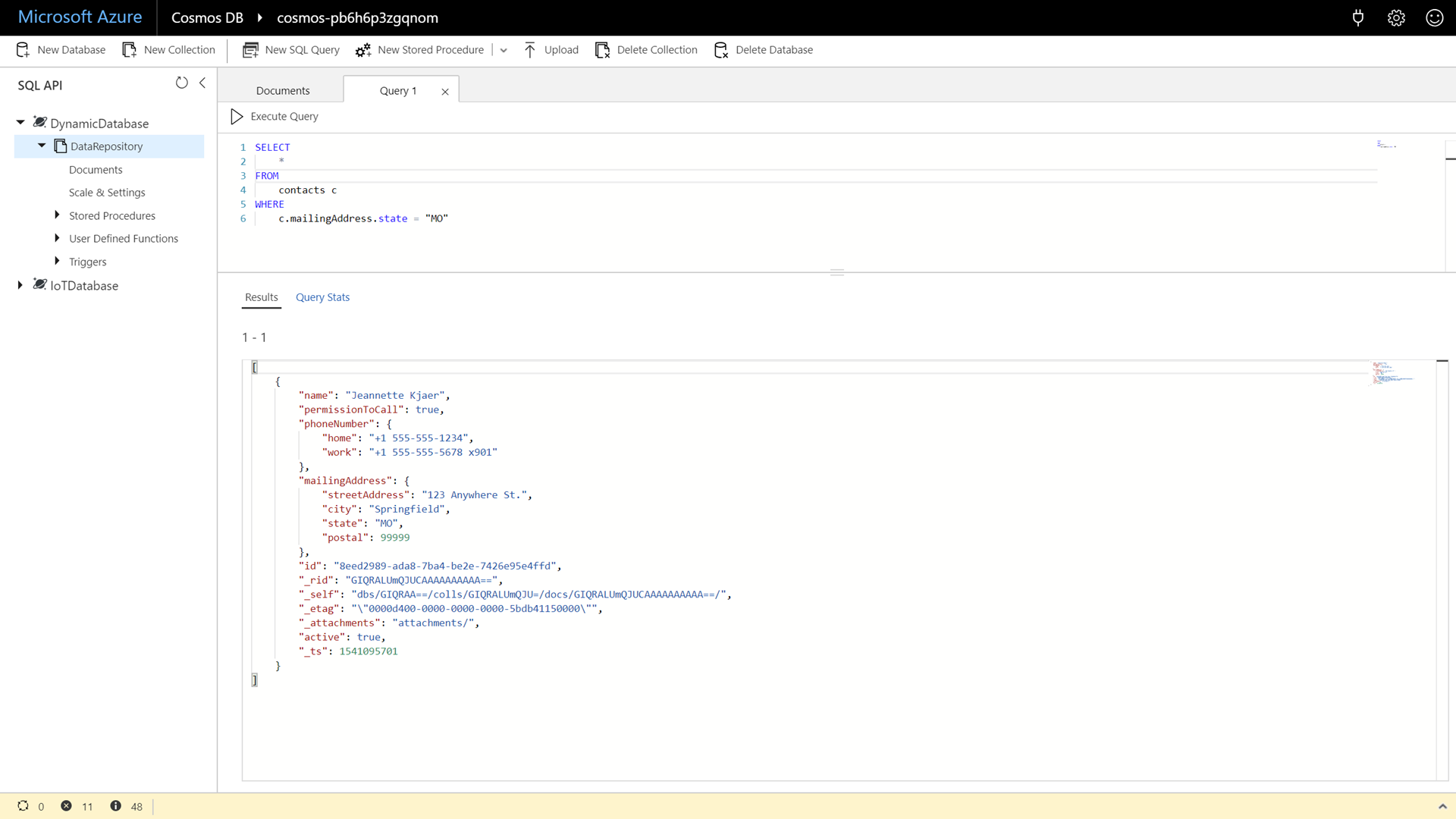Click the New Stored Procedure icon
Image resolution: width=1456 pixels, height=819 pixels.
point(363,50)
